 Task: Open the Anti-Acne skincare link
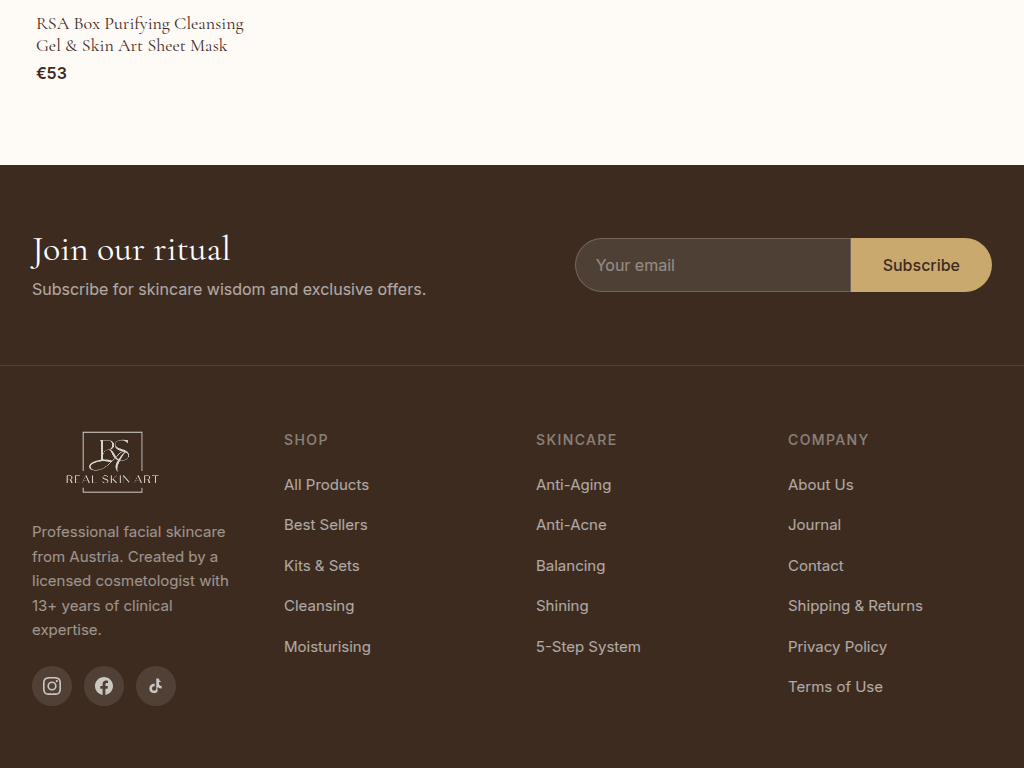pos(571,525)
